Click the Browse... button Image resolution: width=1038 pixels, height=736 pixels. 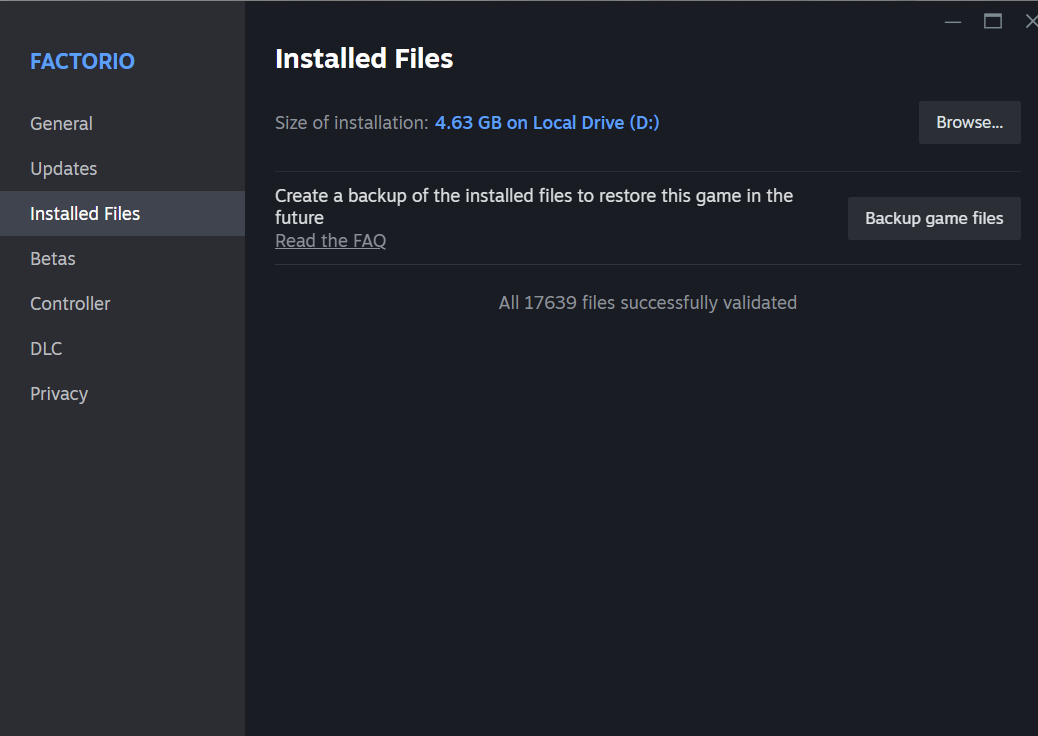point(969,123)
